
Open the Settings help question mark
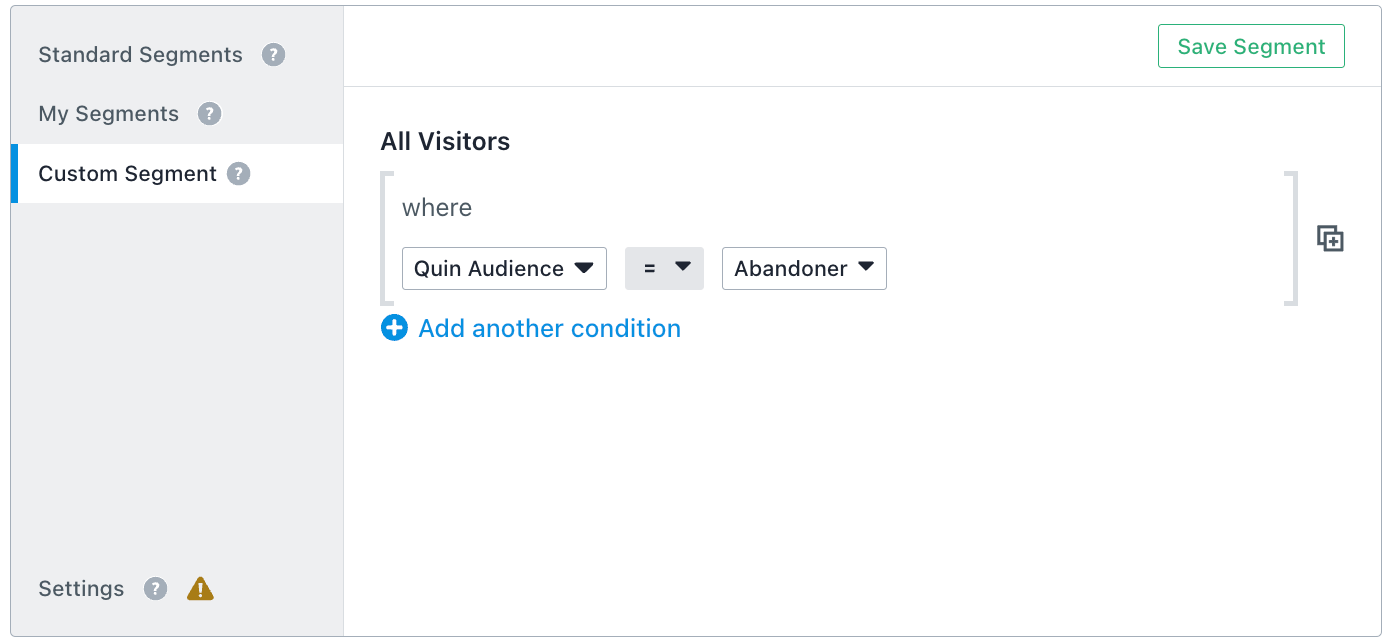(155, 589)
